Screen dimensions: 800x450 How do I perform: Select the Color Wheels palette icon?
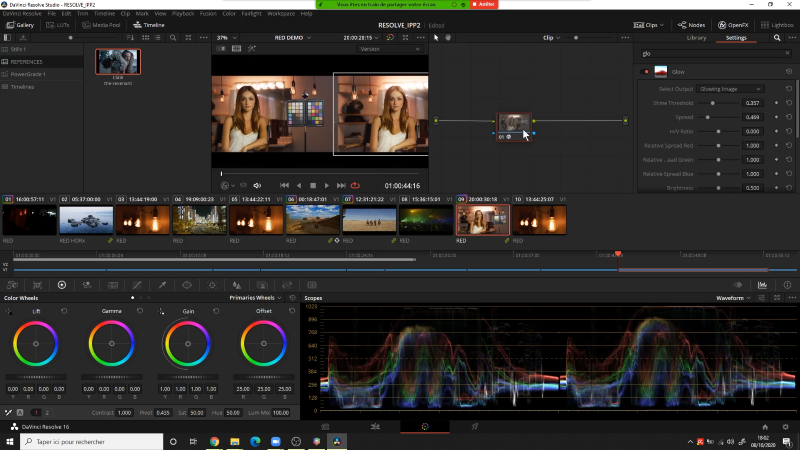click(x=62, y=285)
